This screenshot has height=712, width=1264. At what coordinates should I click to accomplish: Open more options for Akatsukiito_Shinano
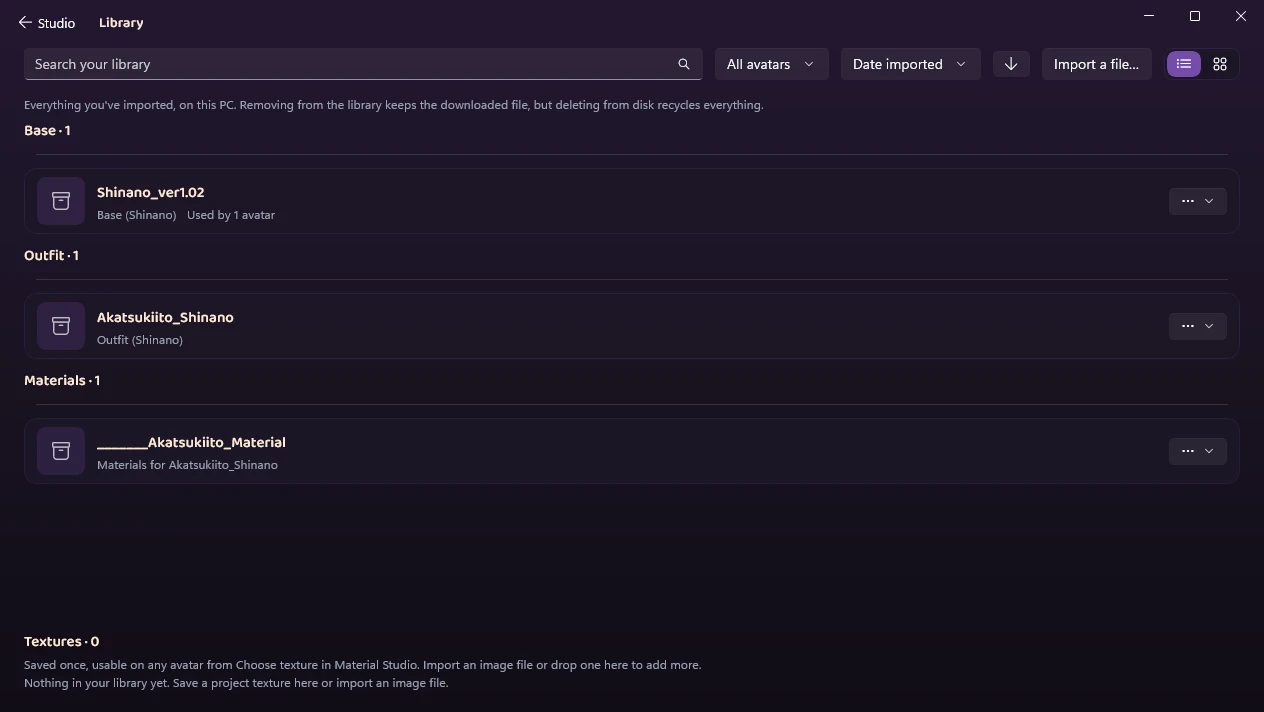[x=1197, y=326]
